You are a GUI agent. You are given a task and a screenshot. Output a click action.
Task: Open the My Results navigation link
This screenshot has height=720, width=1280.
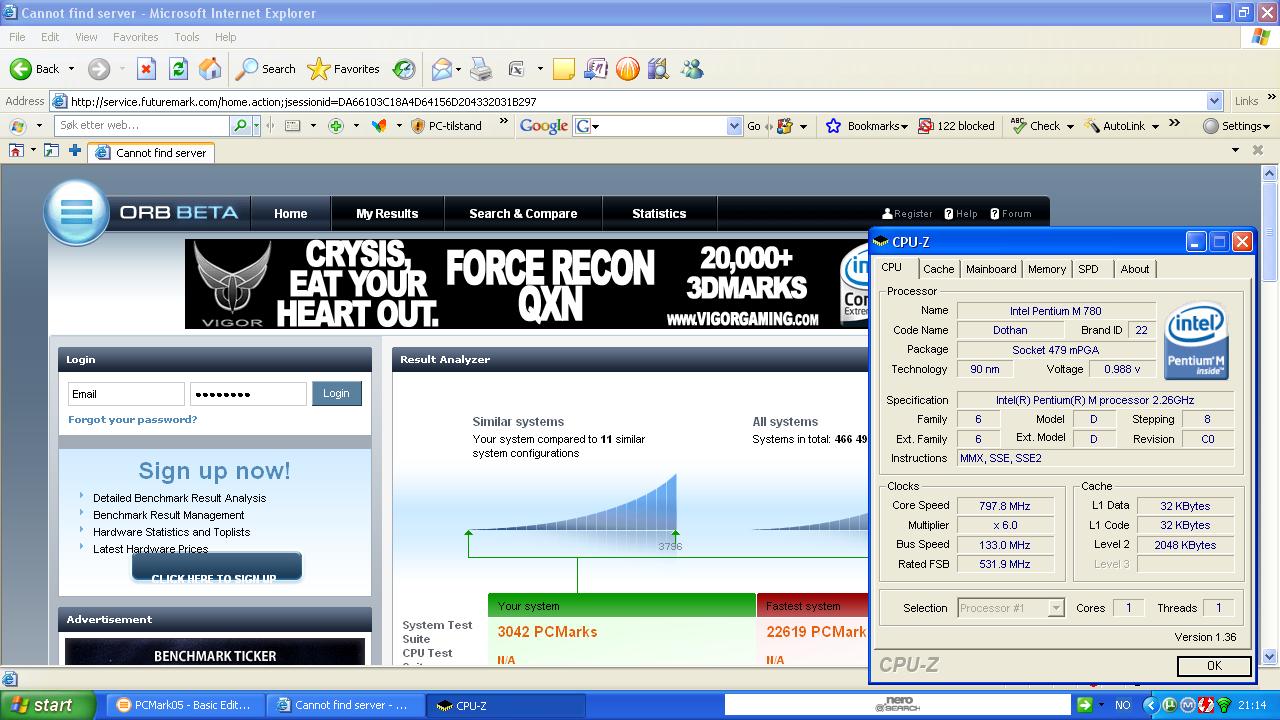(x=387, y=214)
